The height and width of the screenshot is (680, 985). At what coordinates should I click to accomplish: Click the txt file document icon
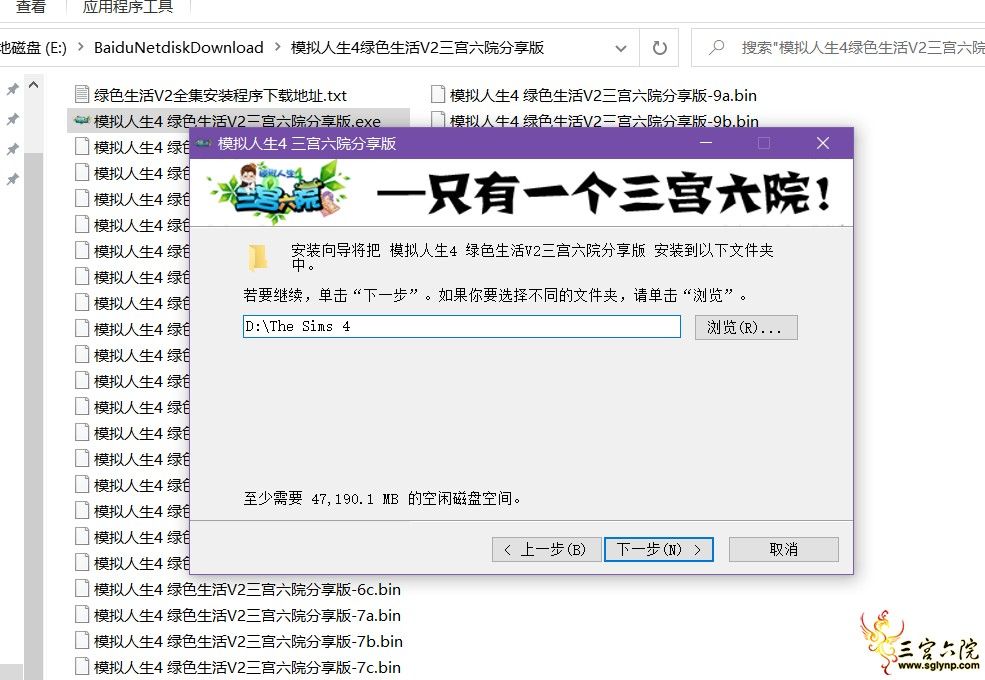[x=82, y=94]
